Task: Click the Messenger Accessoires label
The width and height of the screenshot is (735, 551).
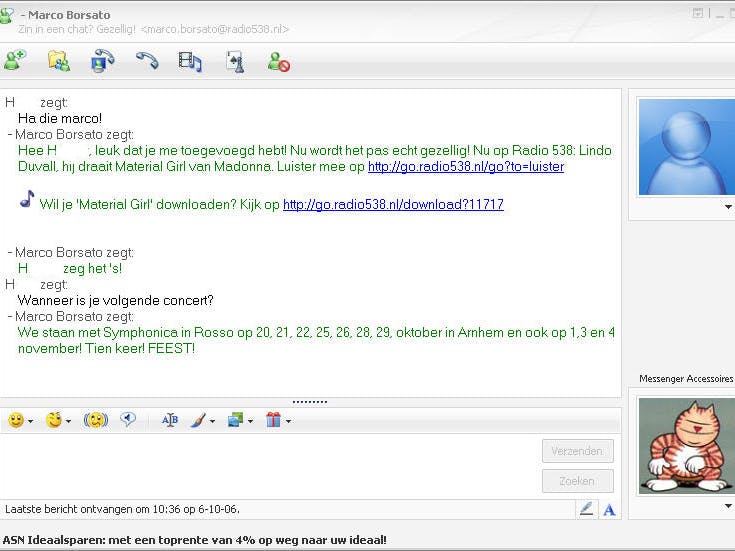Action: (686, 378)
